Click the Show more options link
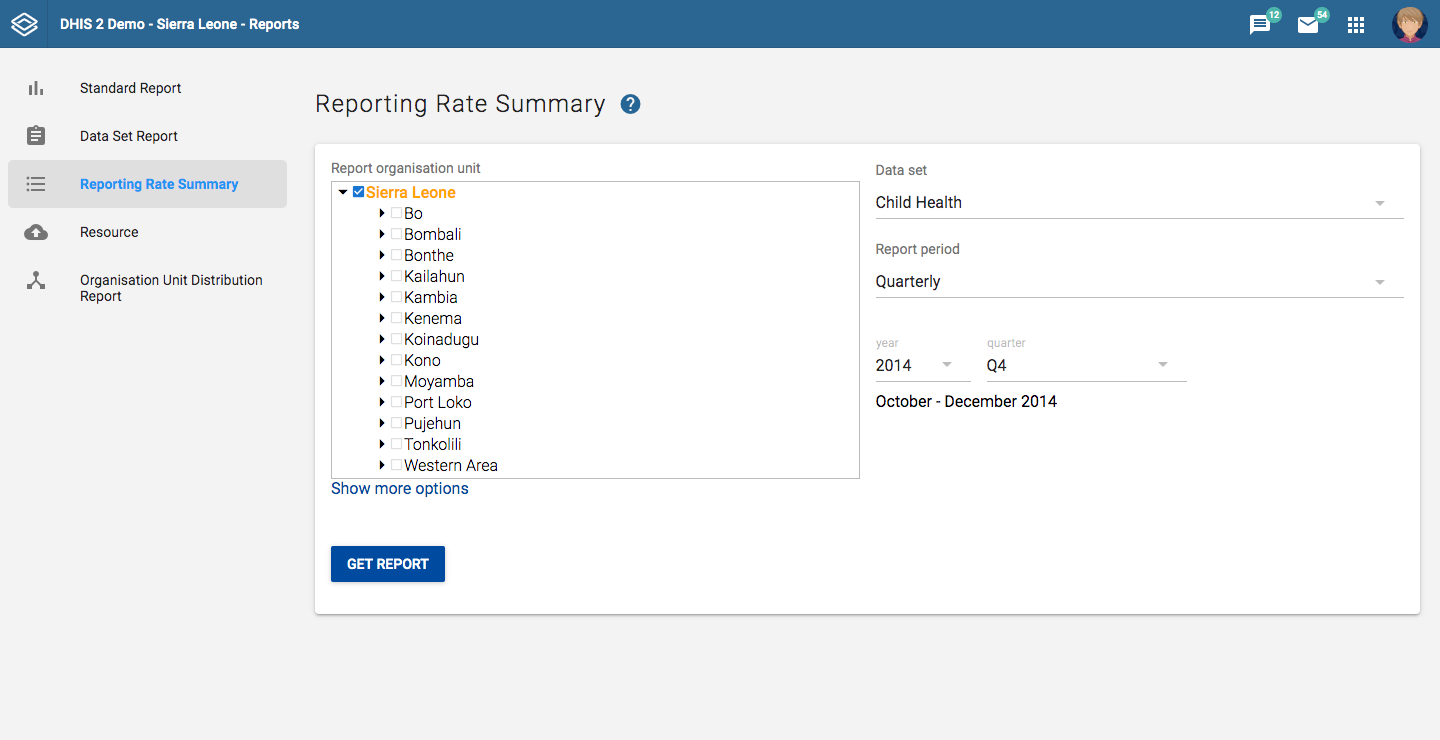 coord(400,489)
